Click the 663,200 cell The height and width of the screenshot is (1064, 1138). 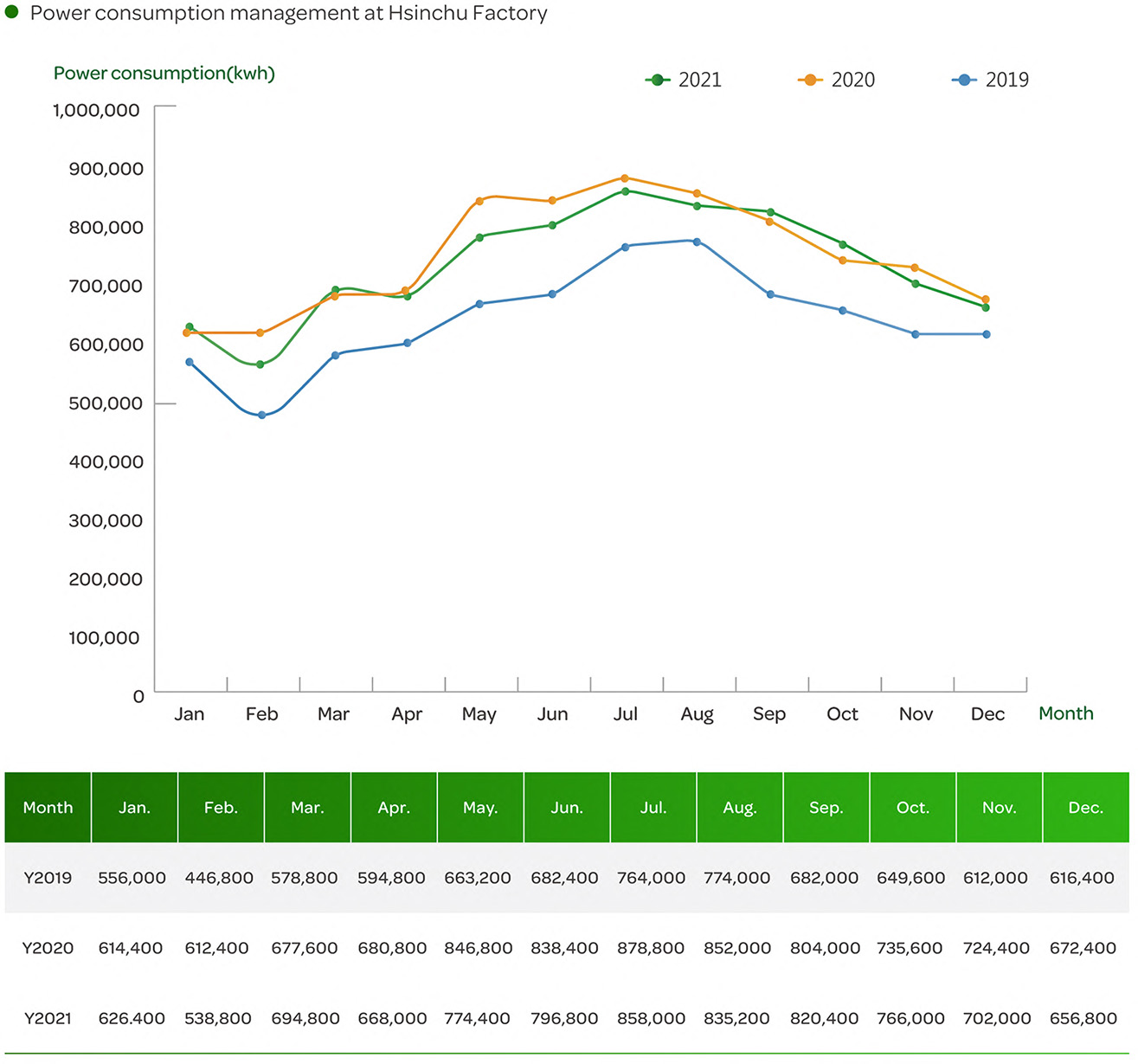(x=478, y=878)
